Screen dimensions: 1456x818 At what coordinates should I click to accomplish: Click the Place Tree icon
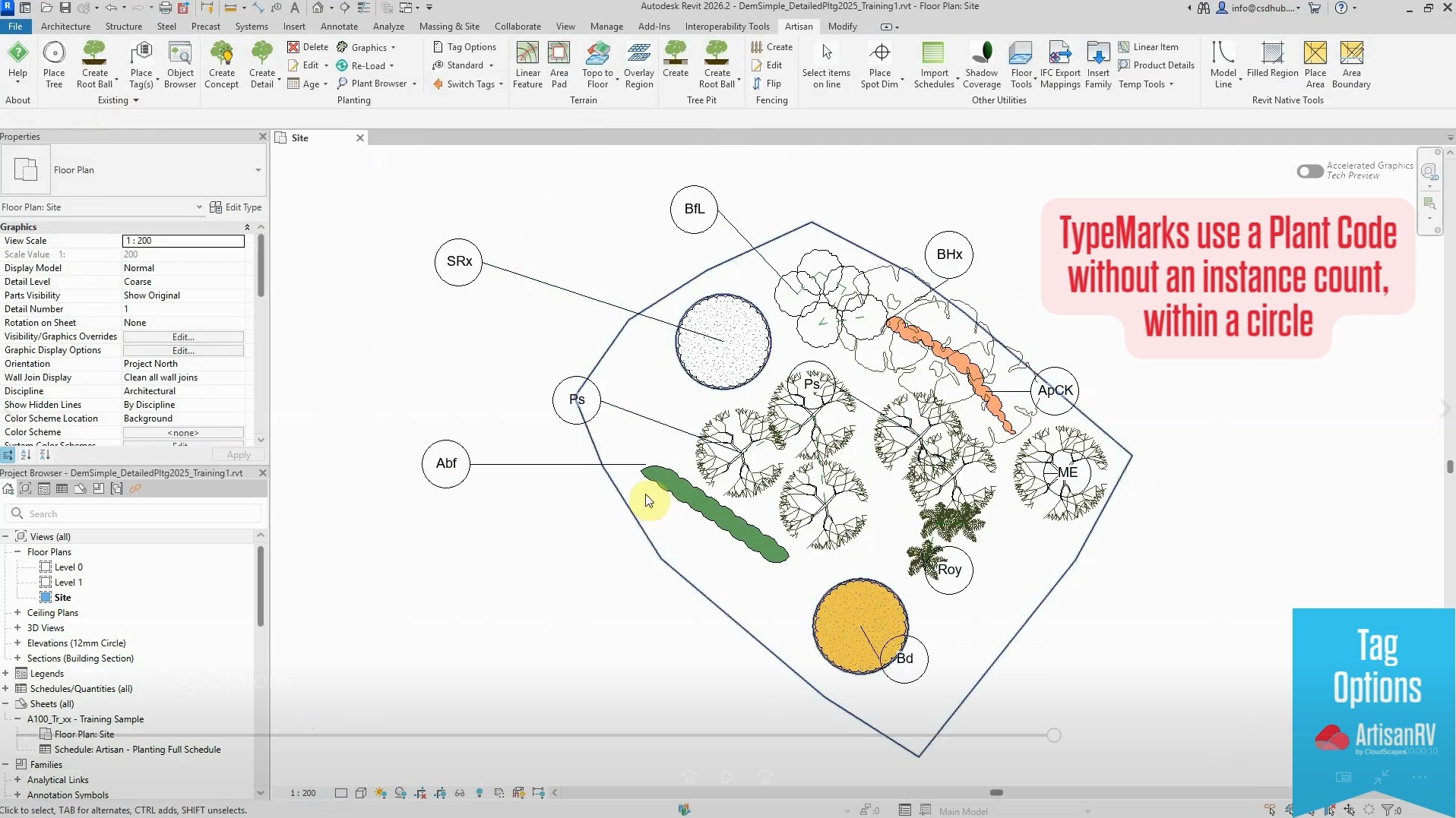click(54, 55)
